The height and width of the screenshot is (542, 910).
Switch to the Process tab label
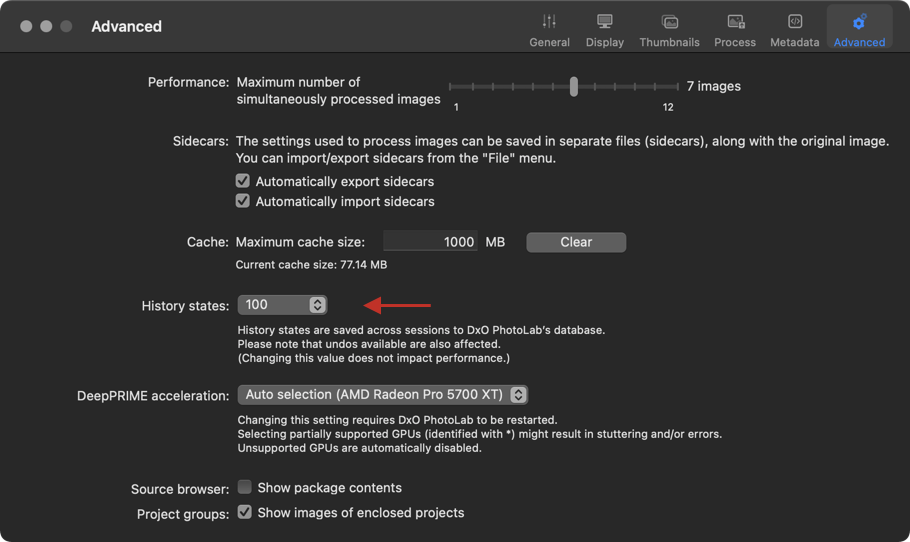click(735, 42)
